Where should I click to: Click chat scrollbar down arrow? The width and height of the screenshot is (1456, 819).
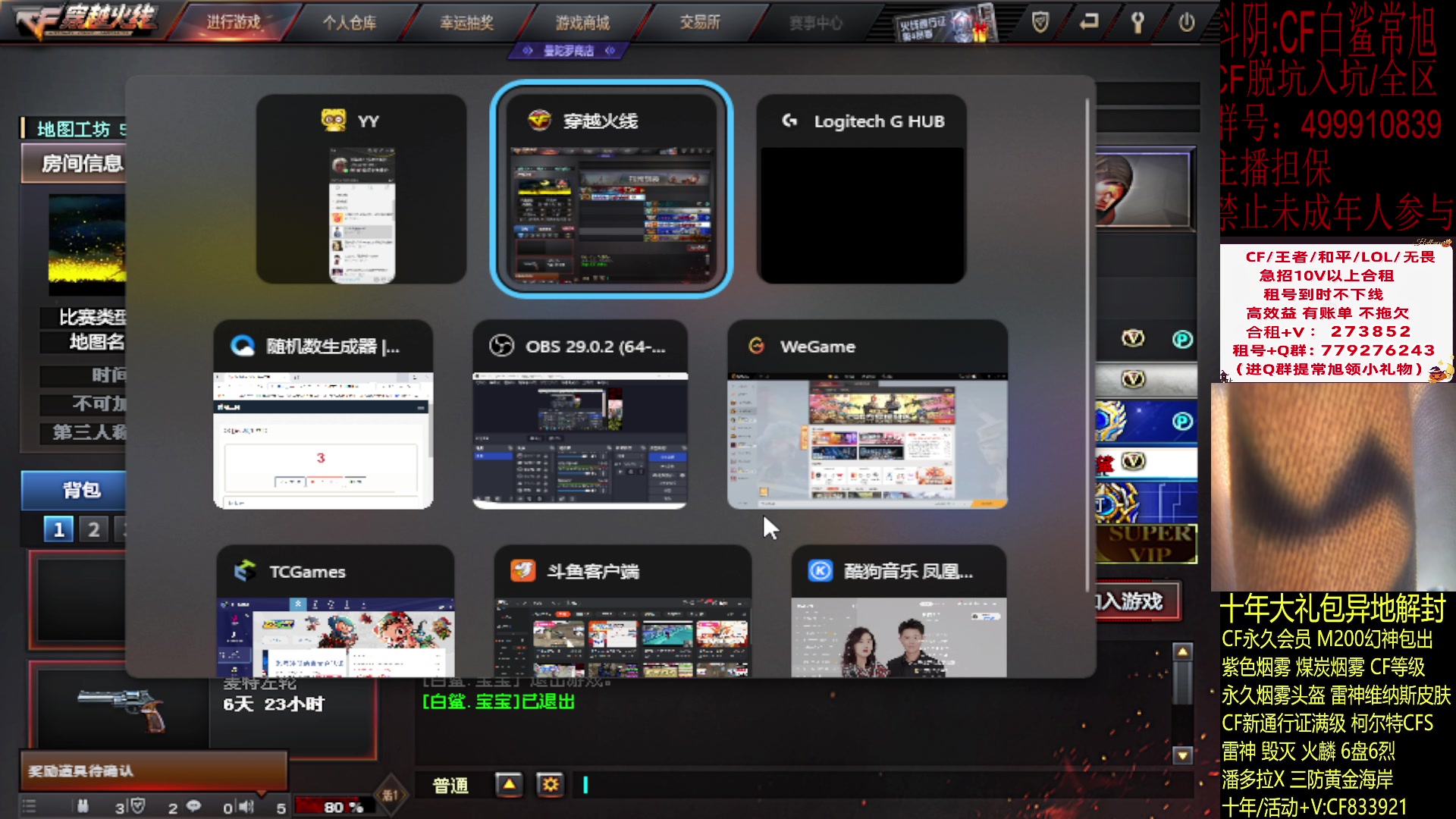[x=1182, y=755]
